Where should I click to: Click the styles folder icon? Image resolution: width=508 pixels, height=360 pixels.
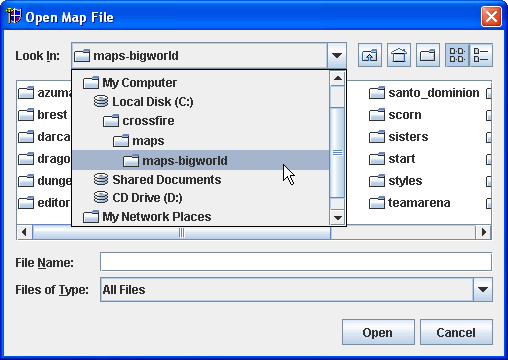click(x=377, y=181)
